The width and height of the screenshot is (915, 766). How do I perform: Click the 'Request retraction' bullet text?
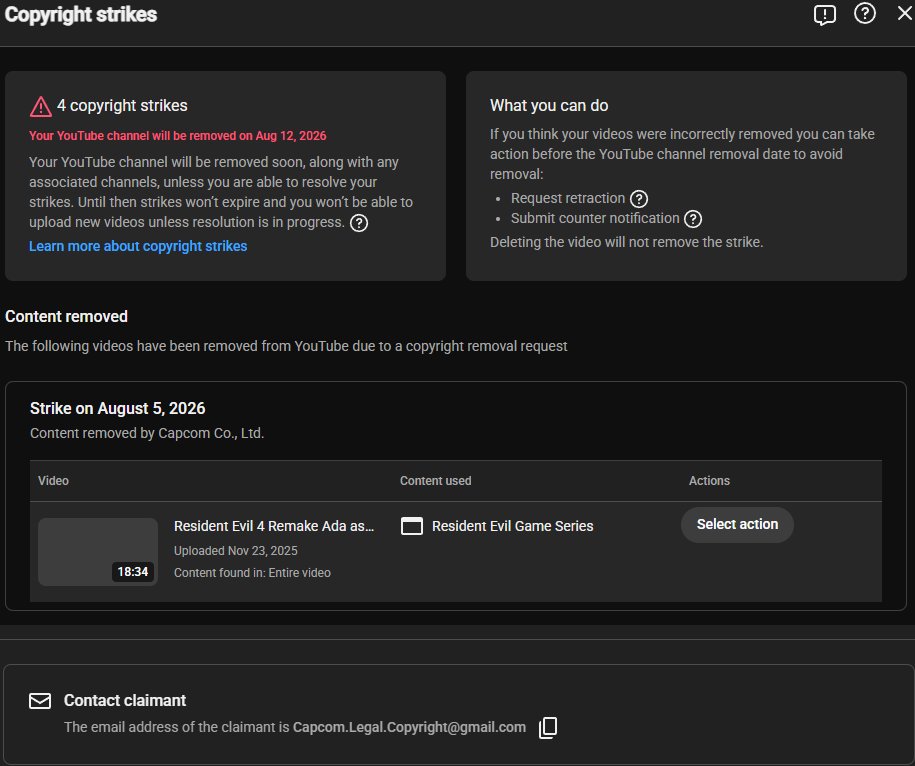(568, 198)
